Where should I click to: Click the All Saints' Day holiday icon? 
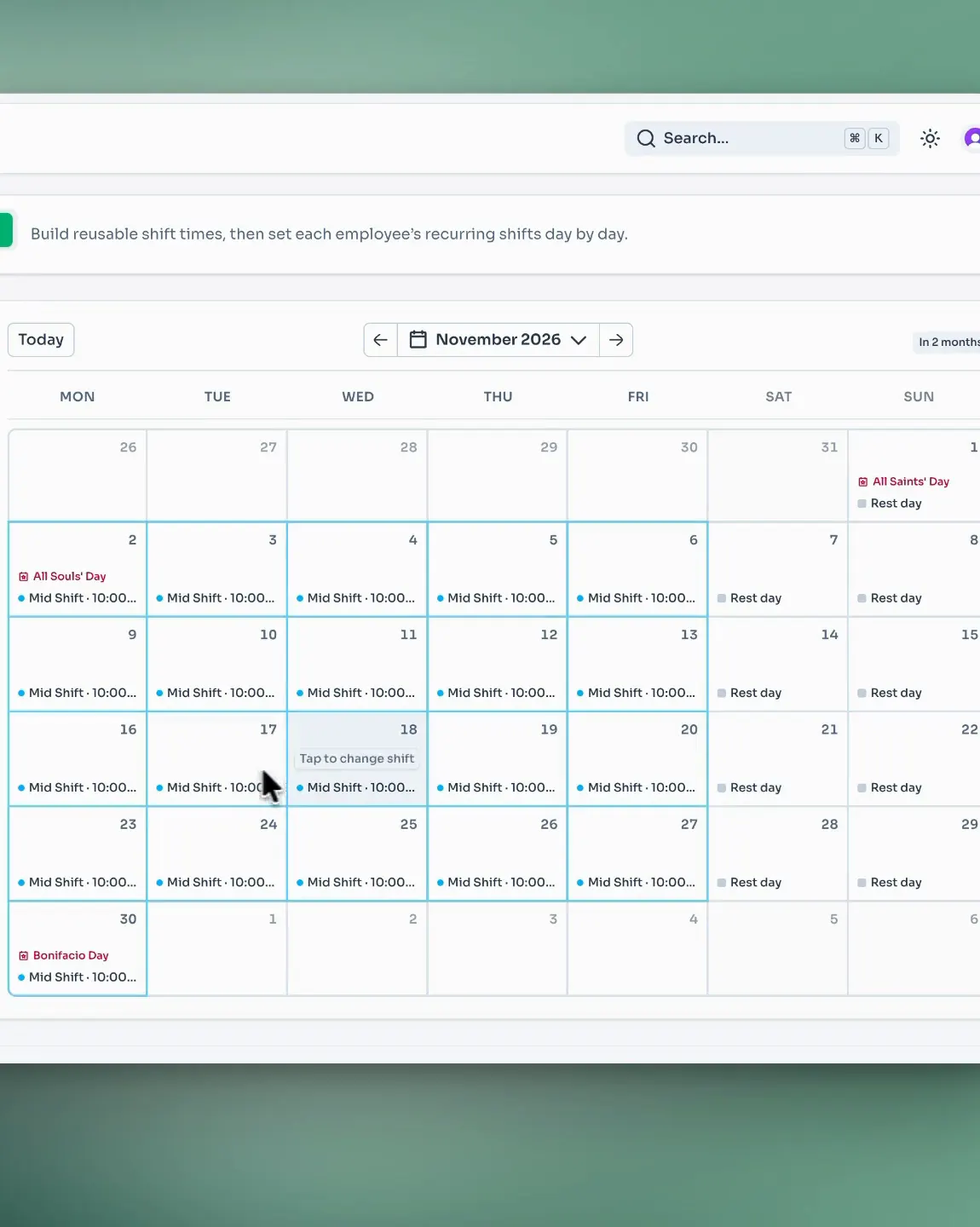click(x=862, y=482)
